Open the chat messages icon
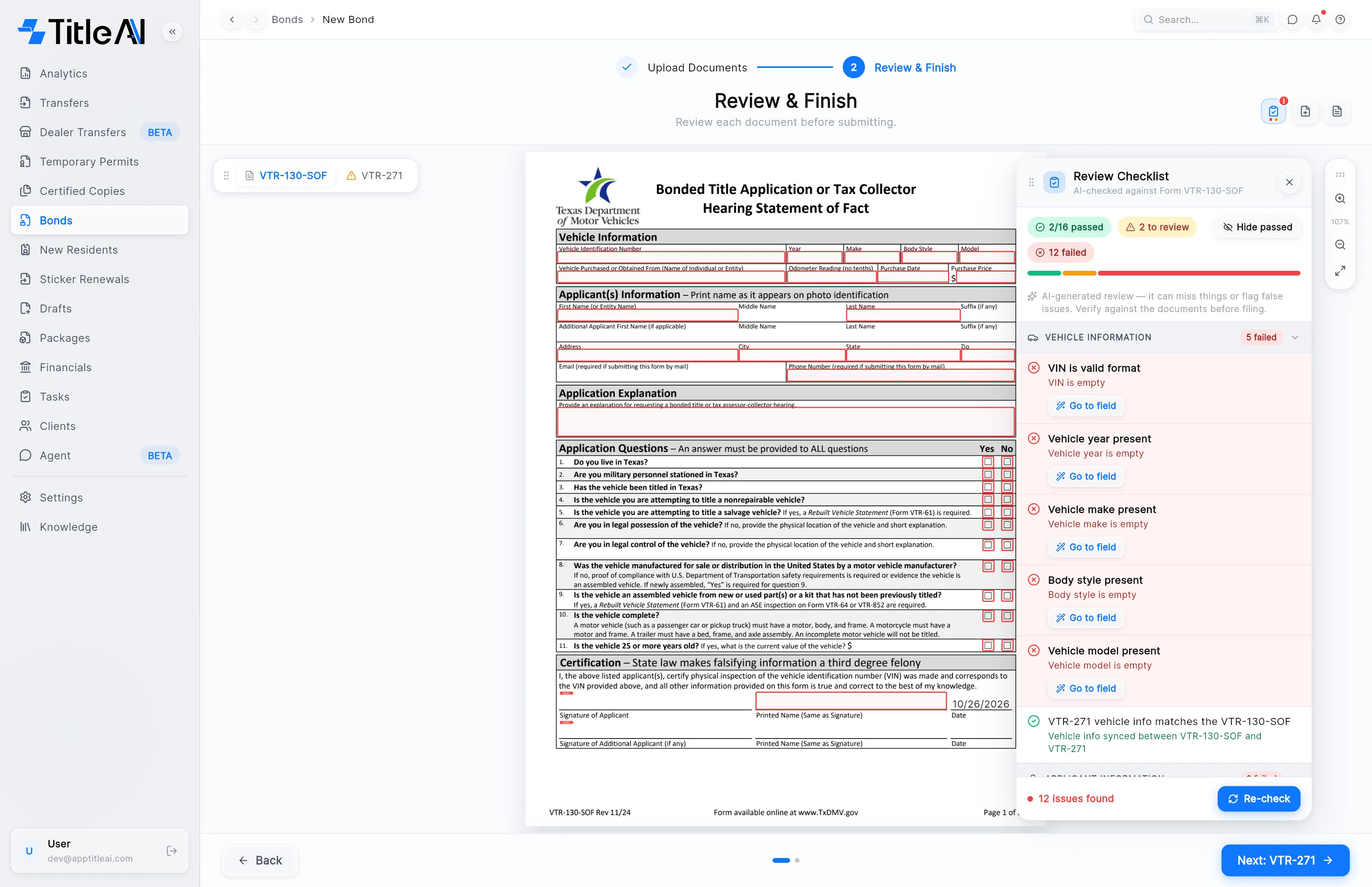The image size is (1372, 887). point(1293,19)
